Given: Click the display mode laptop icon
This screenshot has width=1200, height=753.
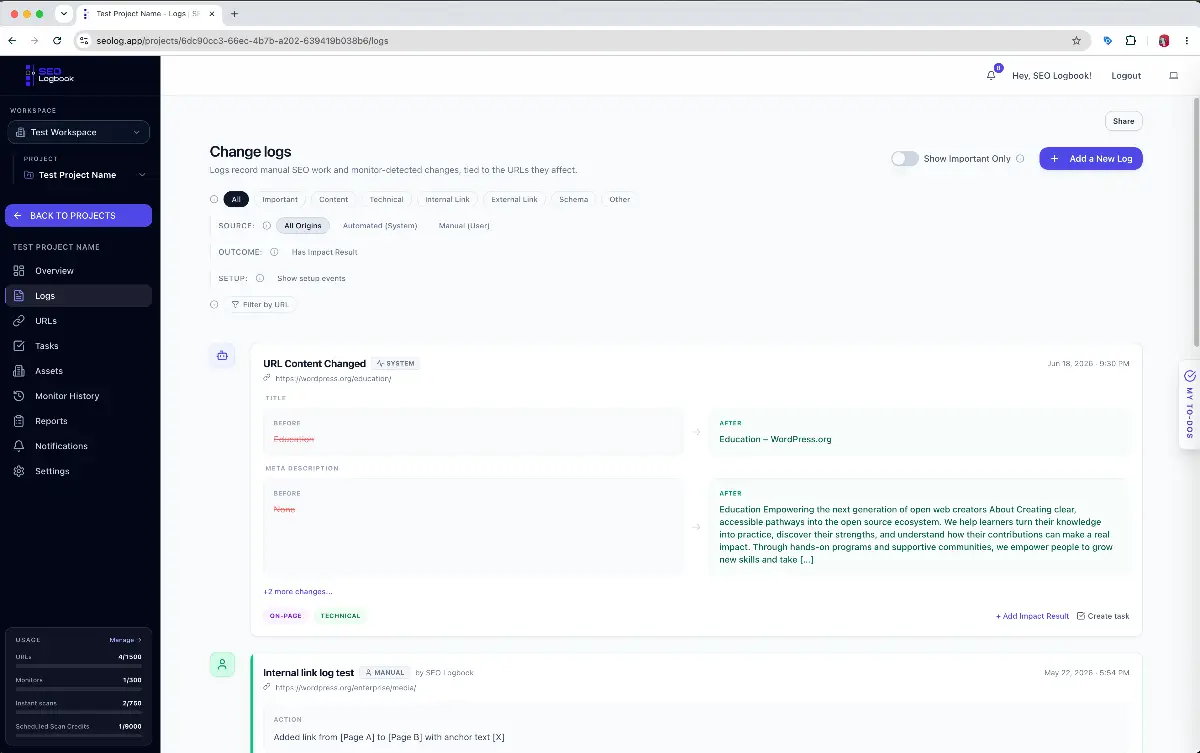Looking at the screenshot, I should click(1174, 76).
